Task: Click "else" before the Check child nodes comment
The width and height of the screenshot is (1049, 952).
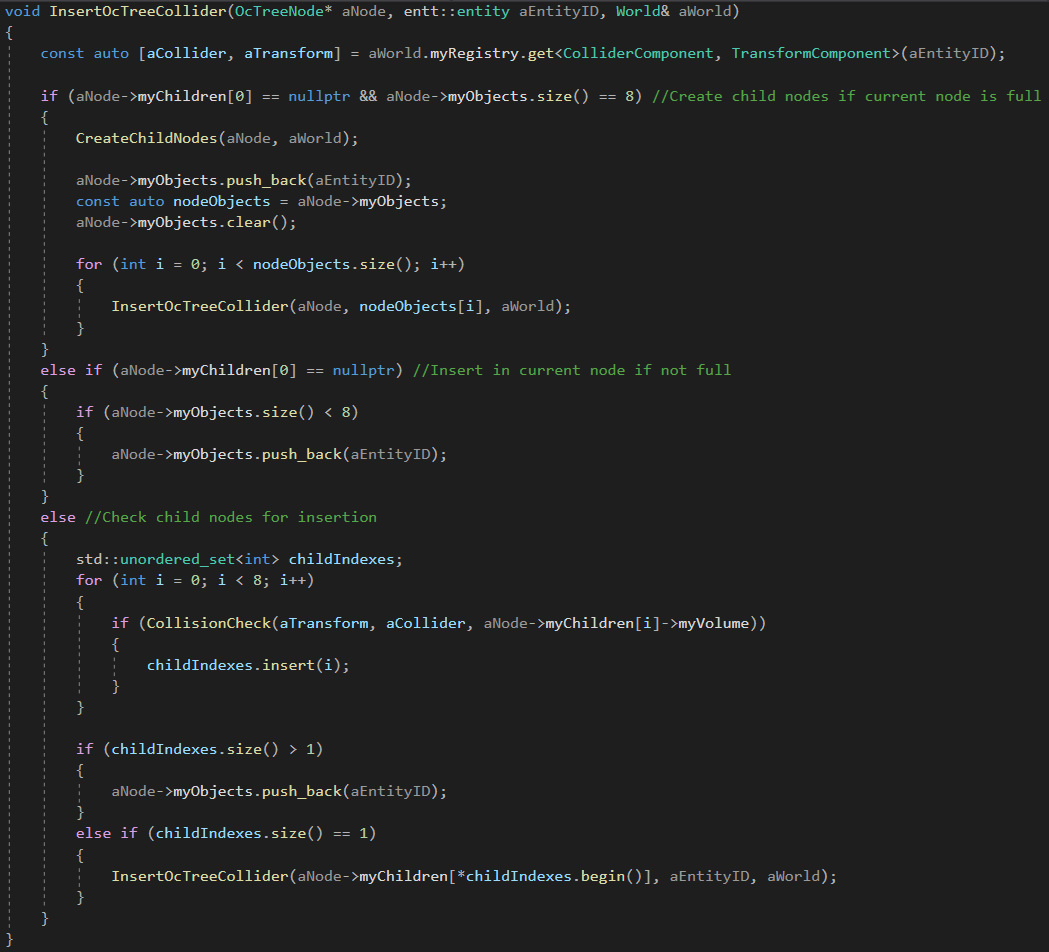Action: [x=58, y=517]
